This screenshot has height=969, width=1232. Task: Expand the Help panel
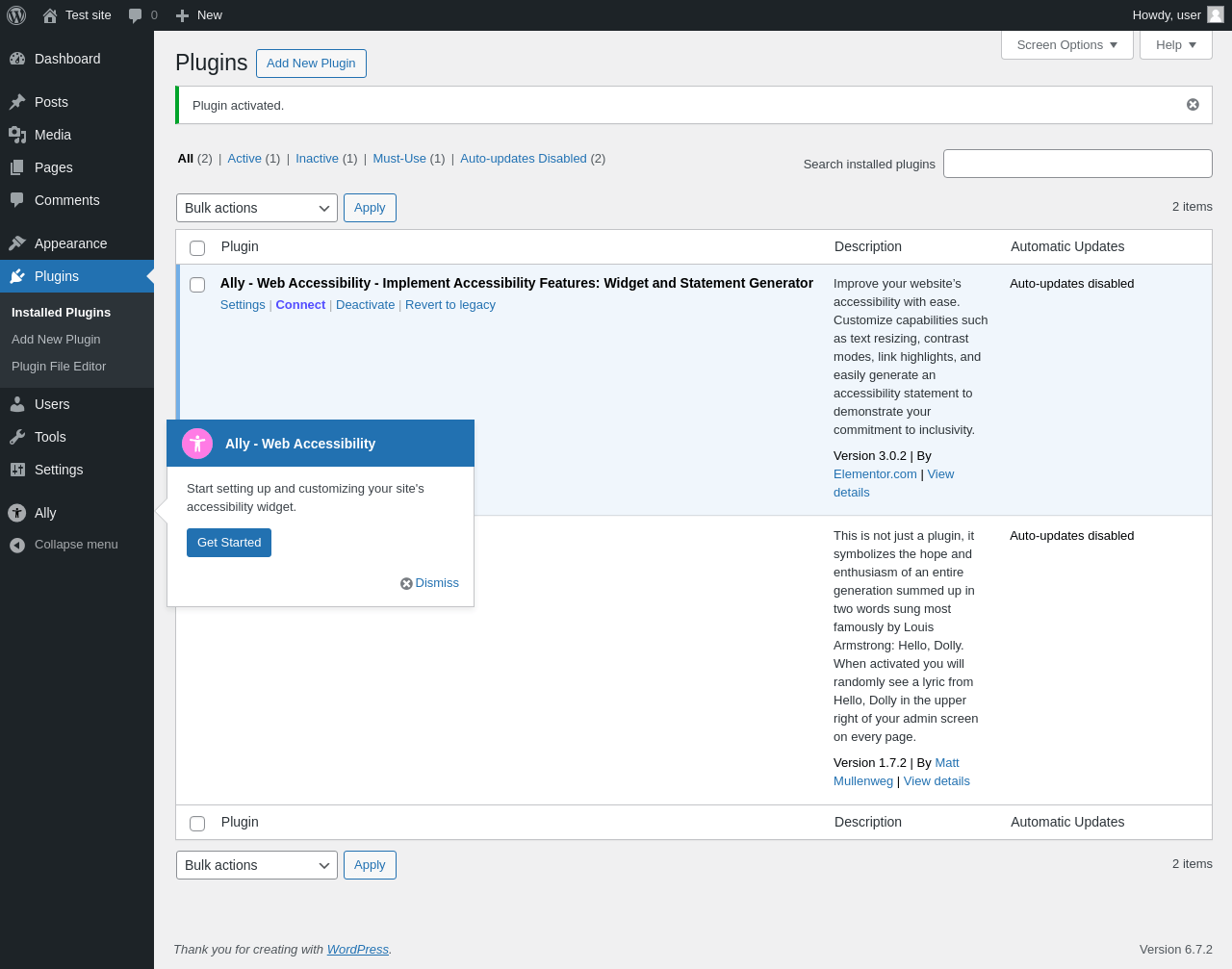[1176, 45]
